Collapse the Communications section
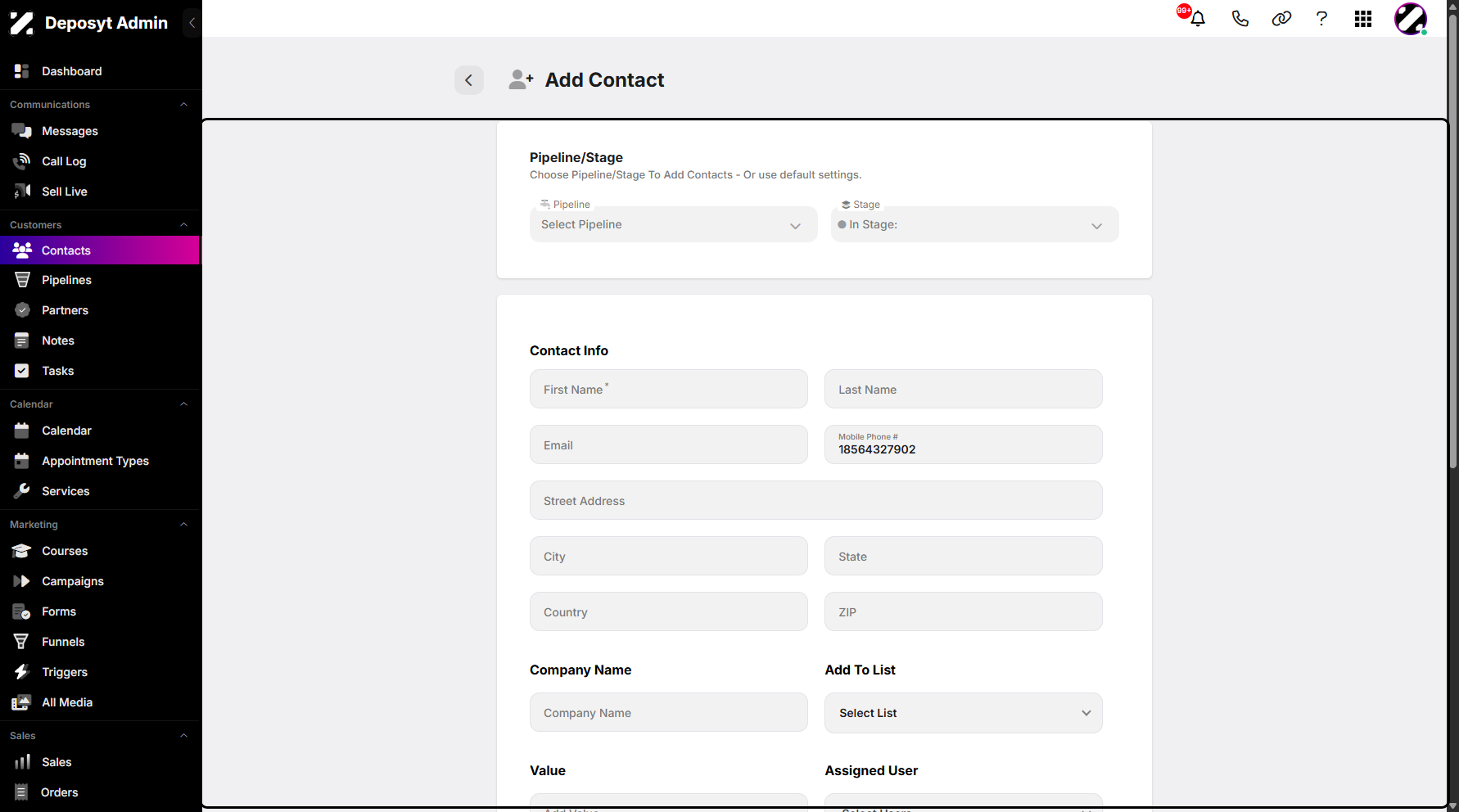 click(184, 105)
